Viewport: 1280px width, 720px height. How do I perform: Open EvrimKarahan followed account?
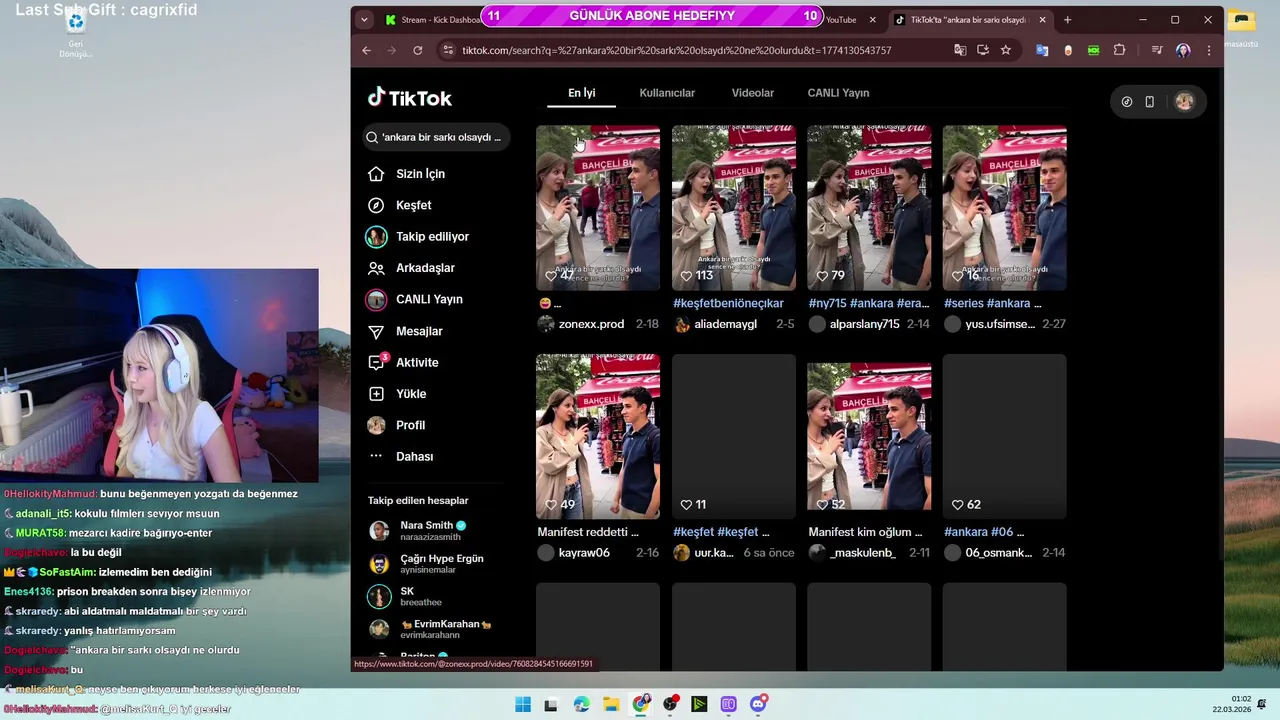pos(430,629)
